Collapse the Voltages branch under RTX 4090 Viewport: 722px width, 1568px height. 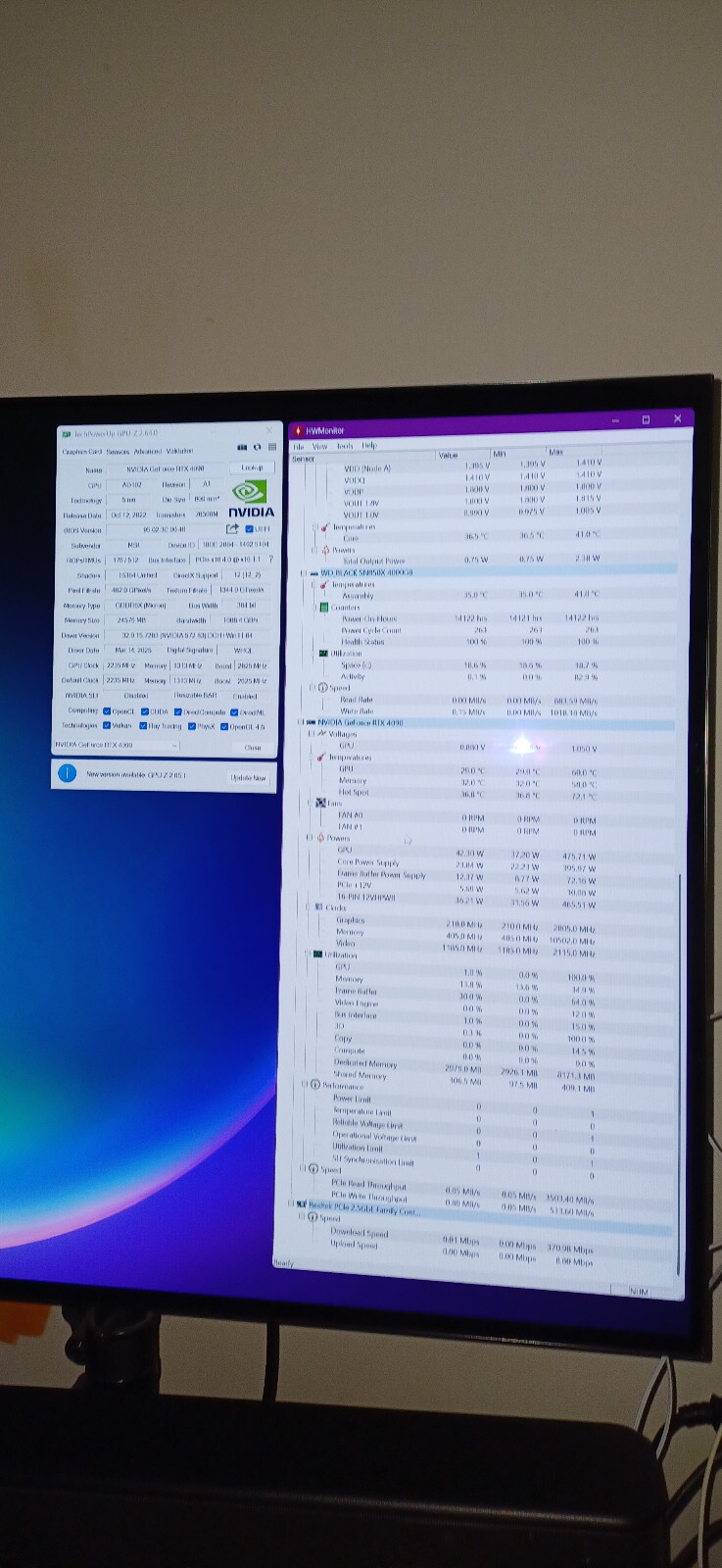[312, 734]
